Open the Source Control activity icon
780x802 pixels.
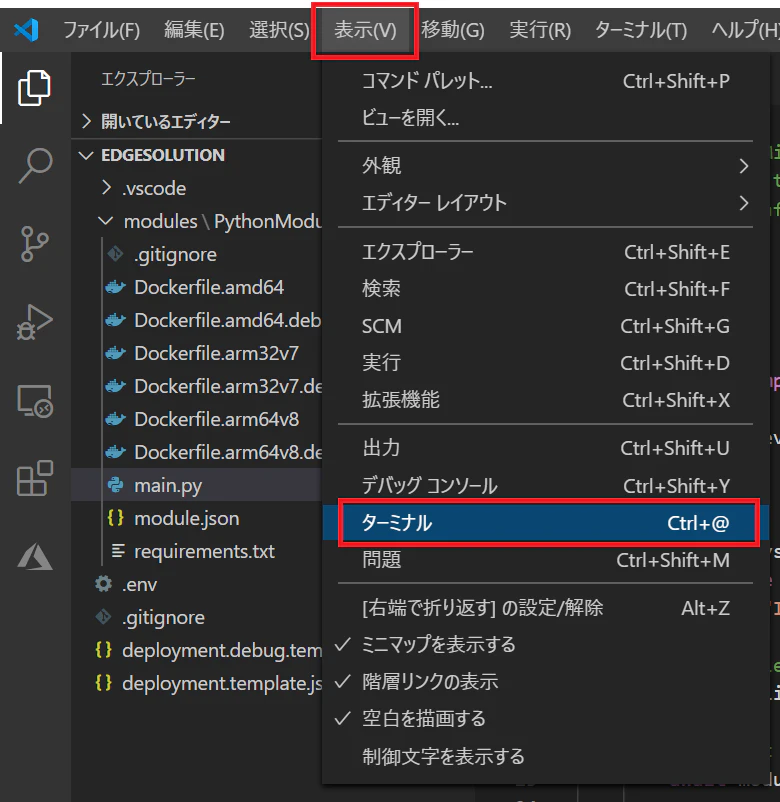34,244
